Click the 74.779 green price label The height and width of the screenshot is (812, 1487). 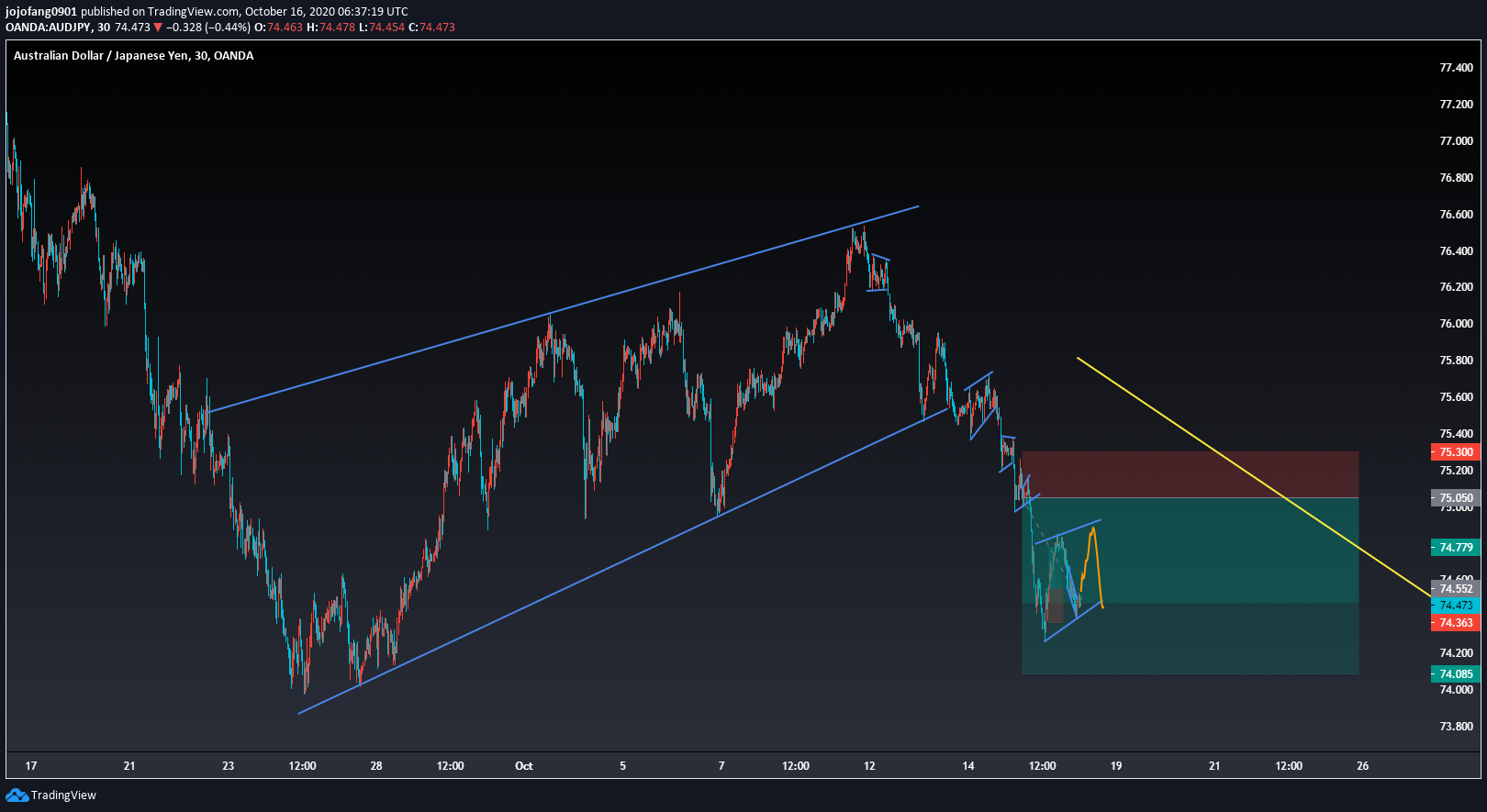tap(1456, 548)
